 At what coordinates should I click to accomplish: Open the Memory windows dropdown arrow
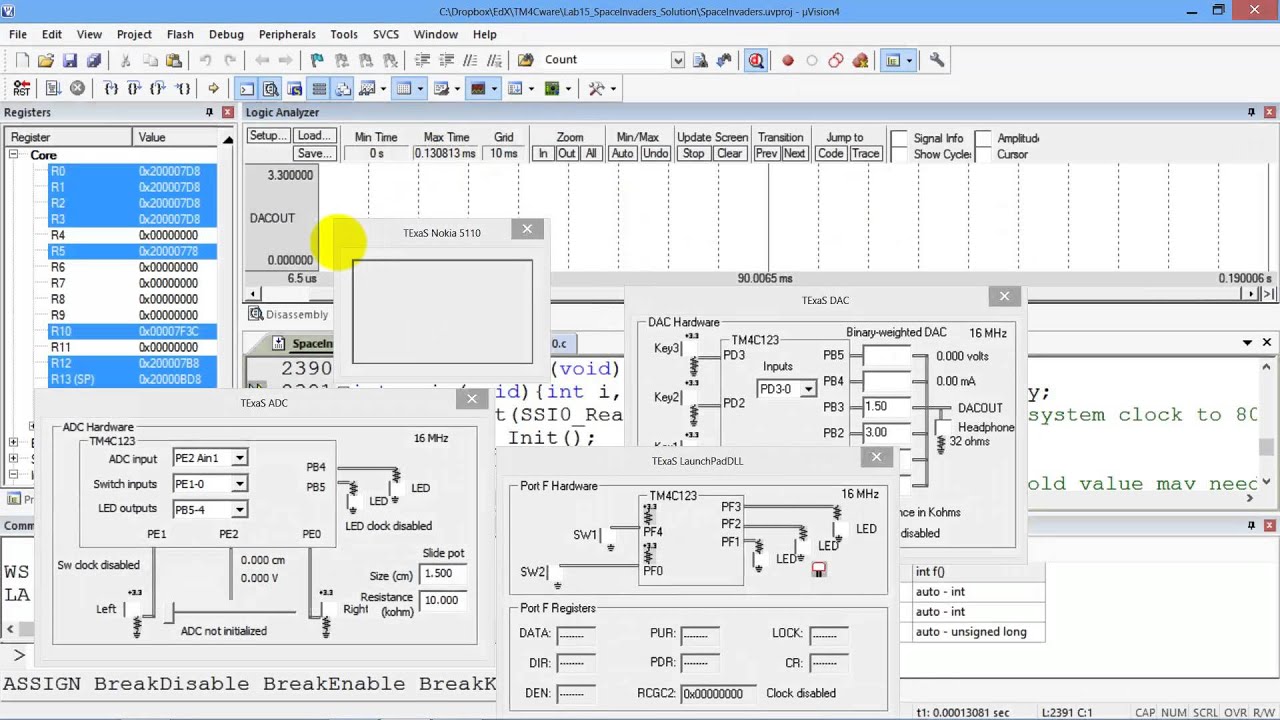click(419, 88)
